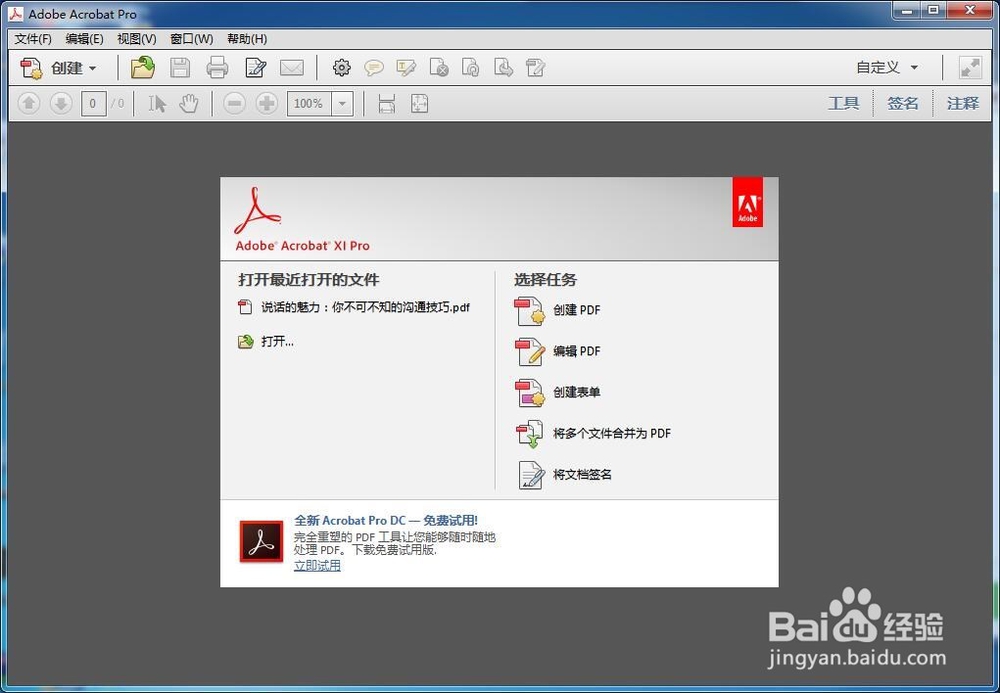
Task: Open the 创建 dropdown arrow in toolbar
Action: 92,68
